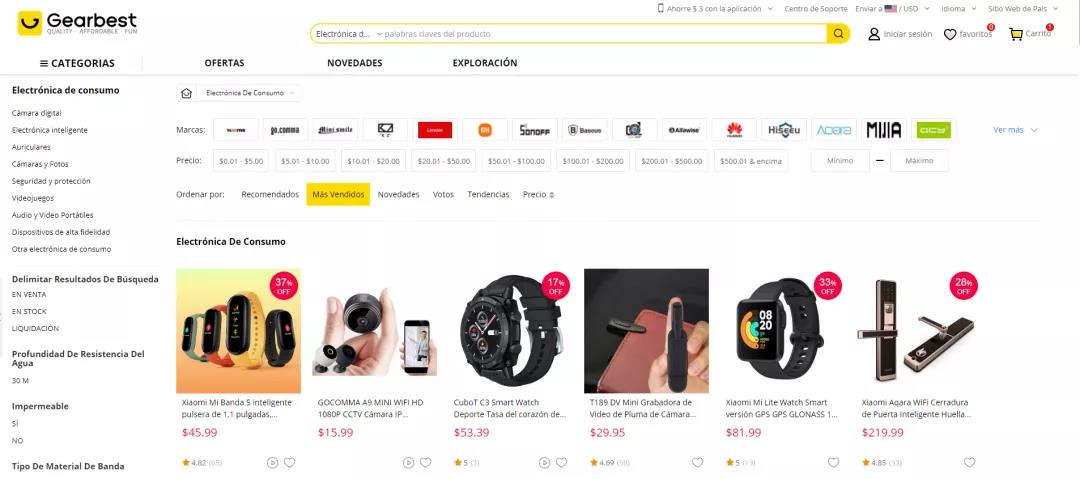Open the CuboT C3 Smart Watch thumbnail

[x=510, y=331]
